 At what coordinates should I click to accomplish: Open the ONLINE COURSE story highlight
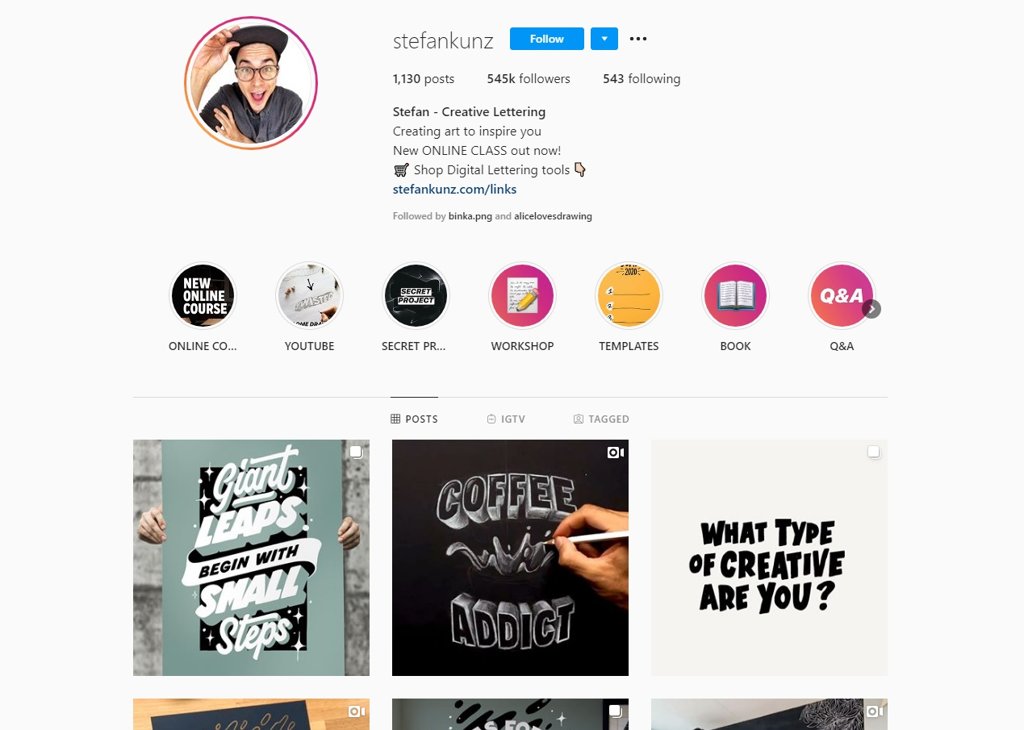[203, 296]
